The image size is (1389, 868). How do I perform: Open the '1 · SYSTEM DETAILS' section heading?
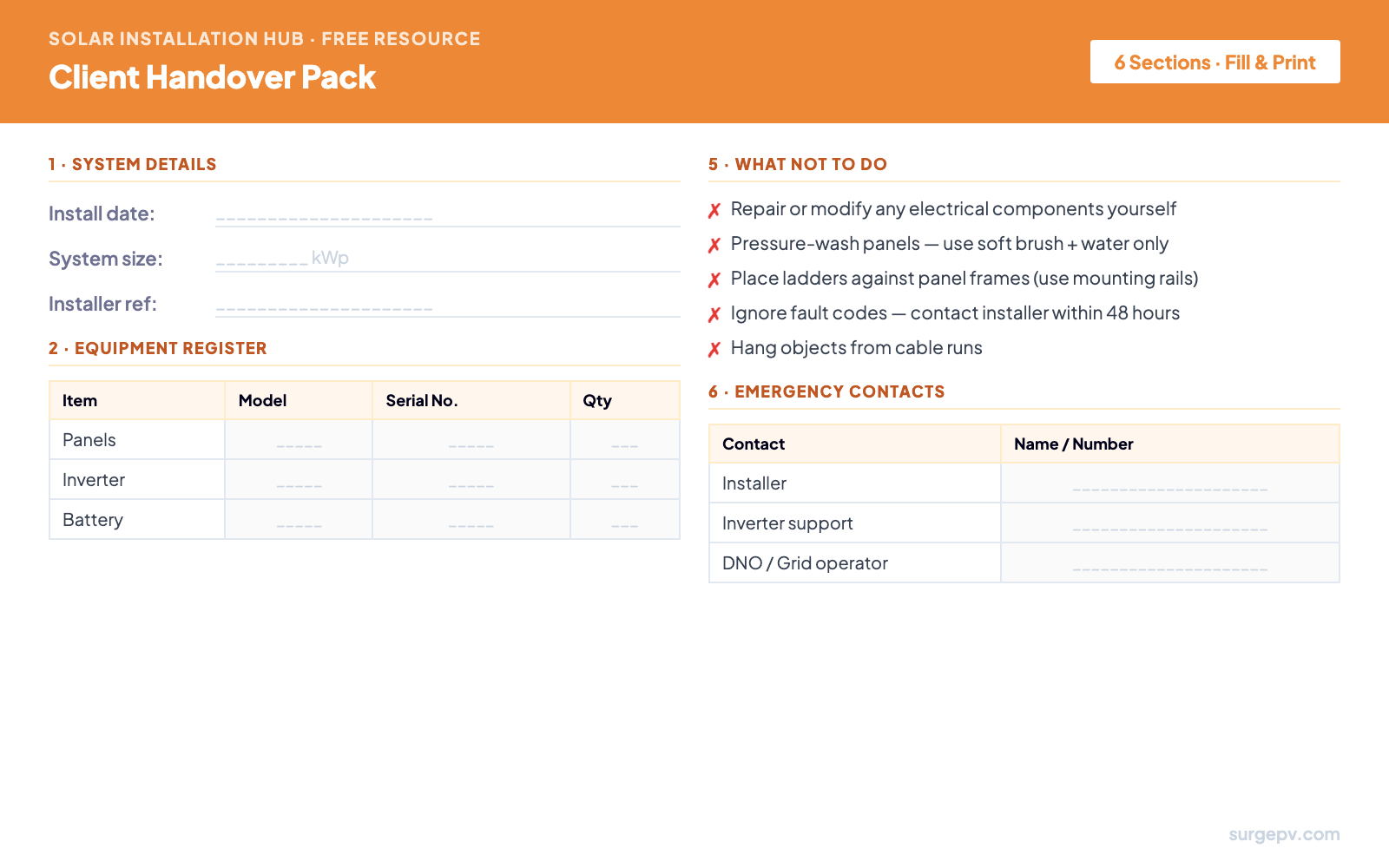tap(133, 164)
